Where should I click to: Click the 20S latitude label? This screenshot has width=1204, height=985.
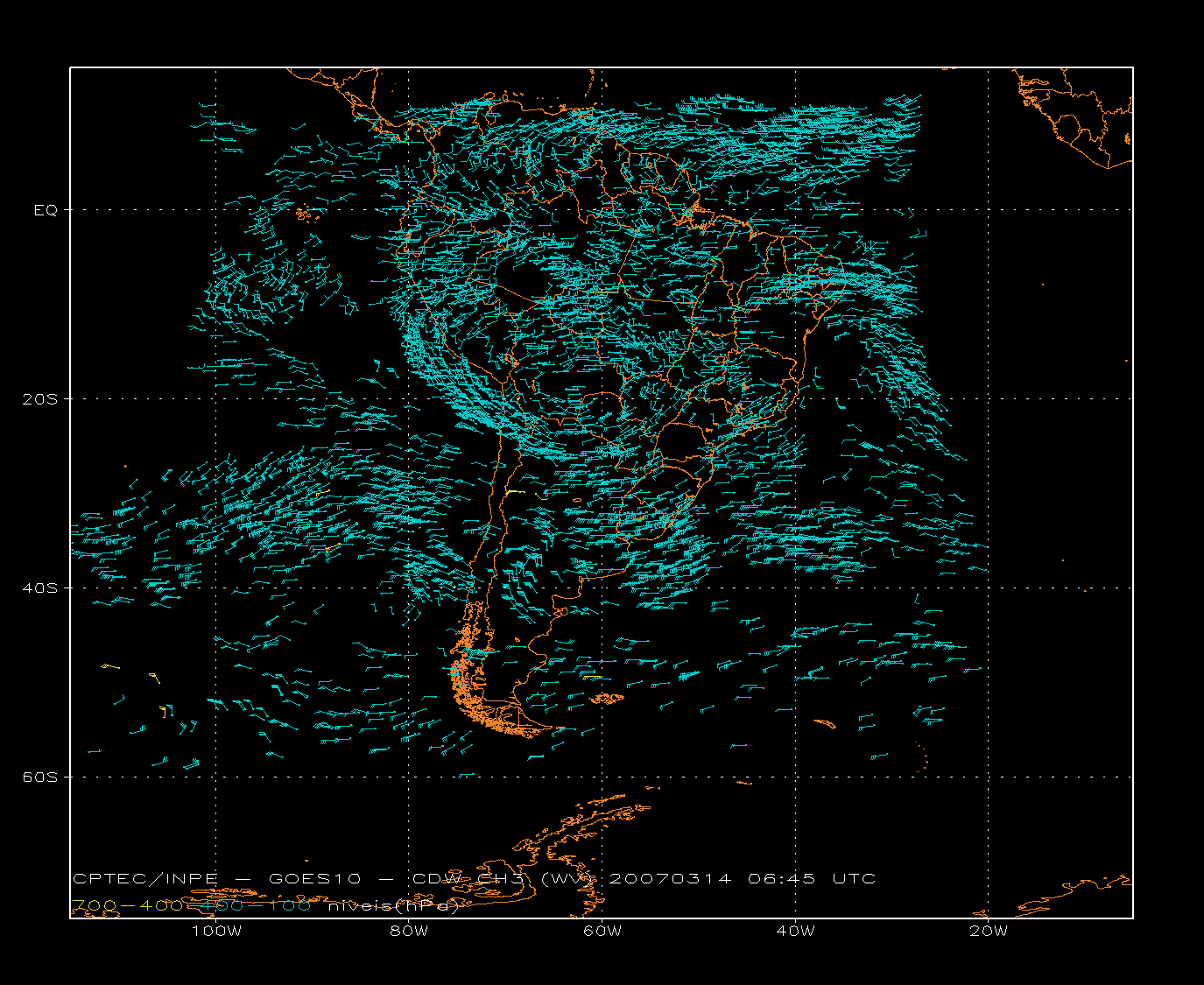coord(40,399)
